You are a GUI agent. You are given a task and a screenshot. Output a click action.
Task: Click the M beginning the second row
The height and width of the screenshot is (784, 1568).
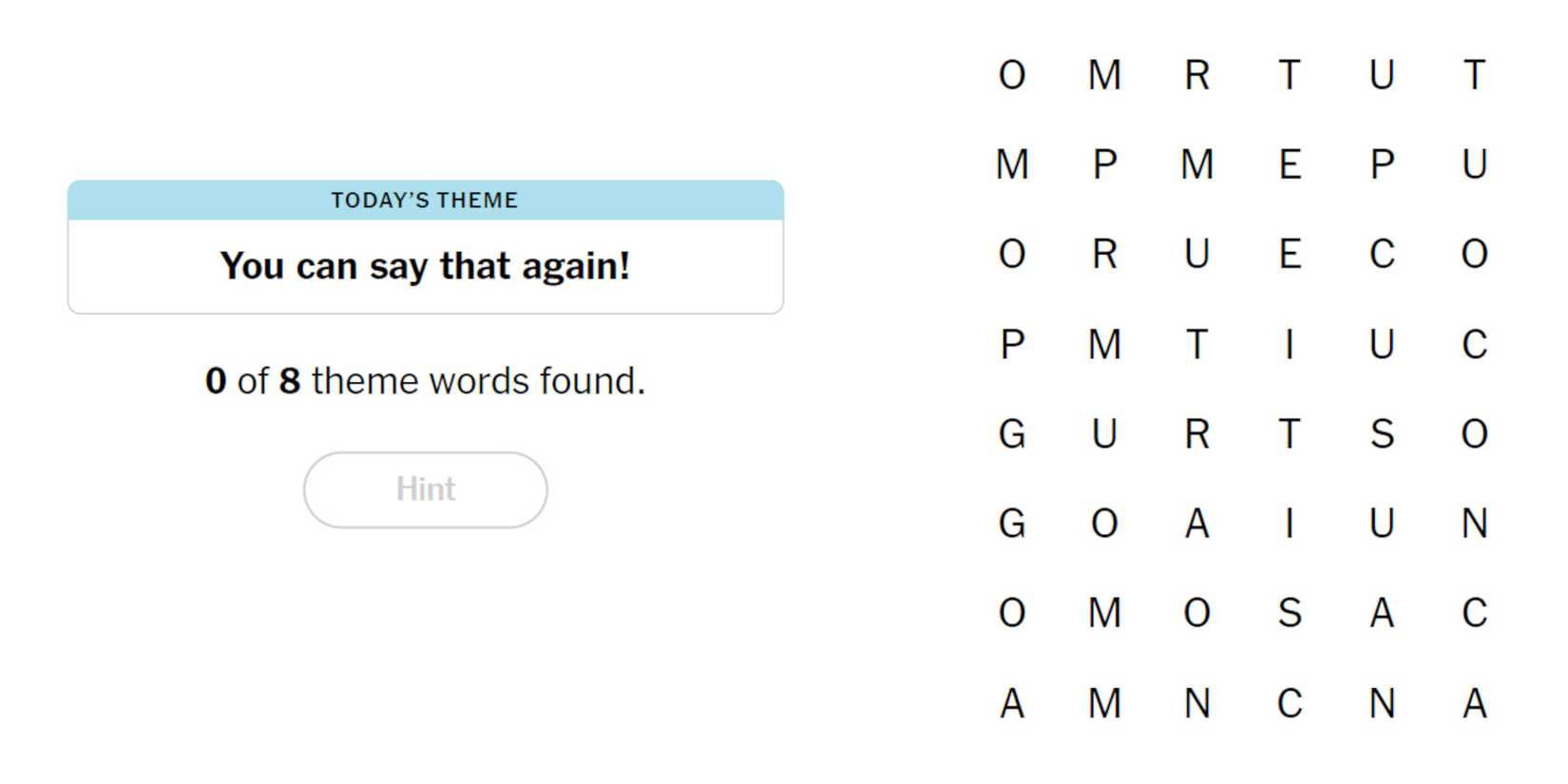point(1012,163)
